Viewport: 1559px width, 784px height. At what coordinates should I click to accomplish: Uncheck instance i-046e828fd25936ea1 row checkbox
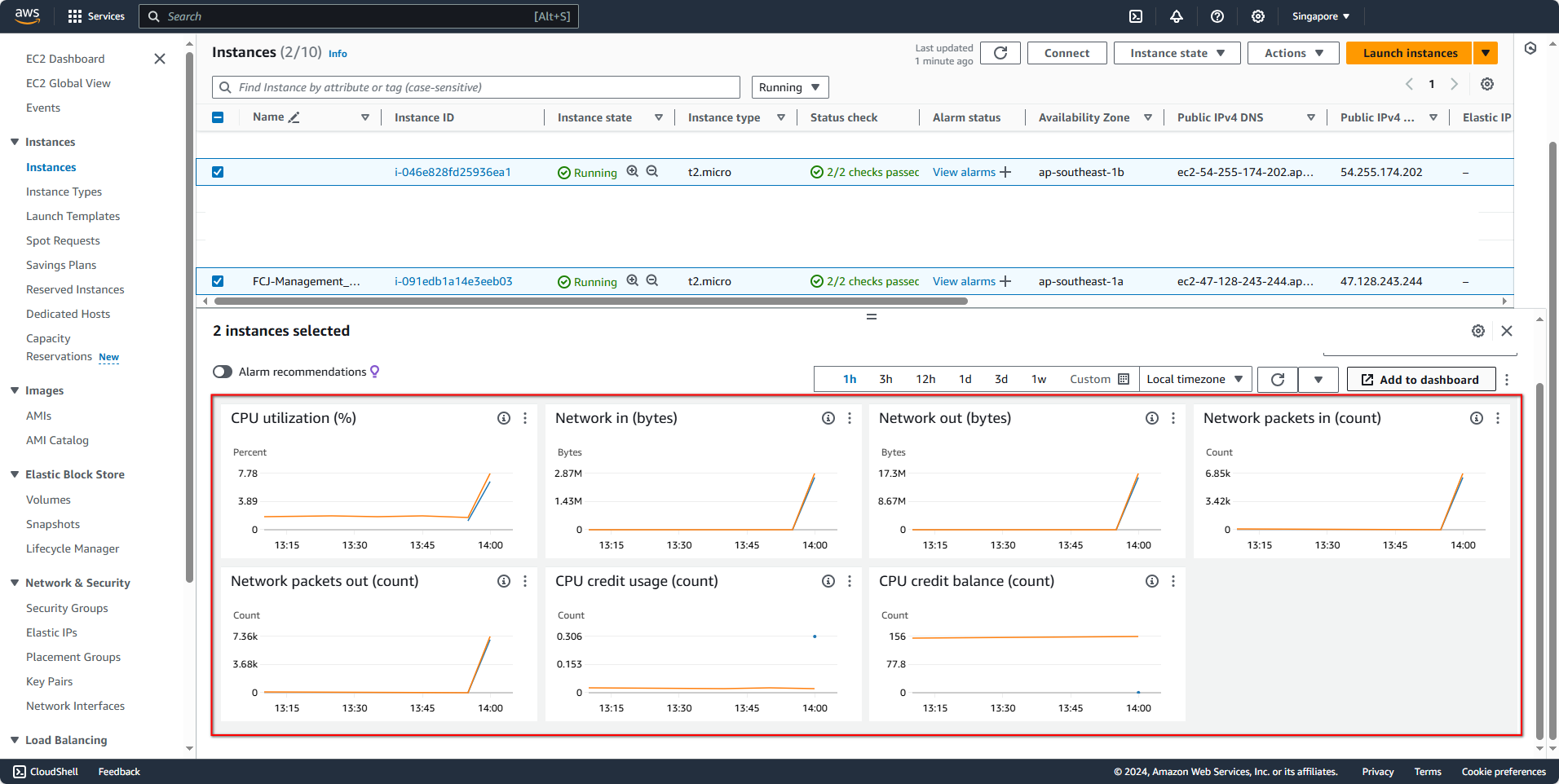click(x=218, y=172)
